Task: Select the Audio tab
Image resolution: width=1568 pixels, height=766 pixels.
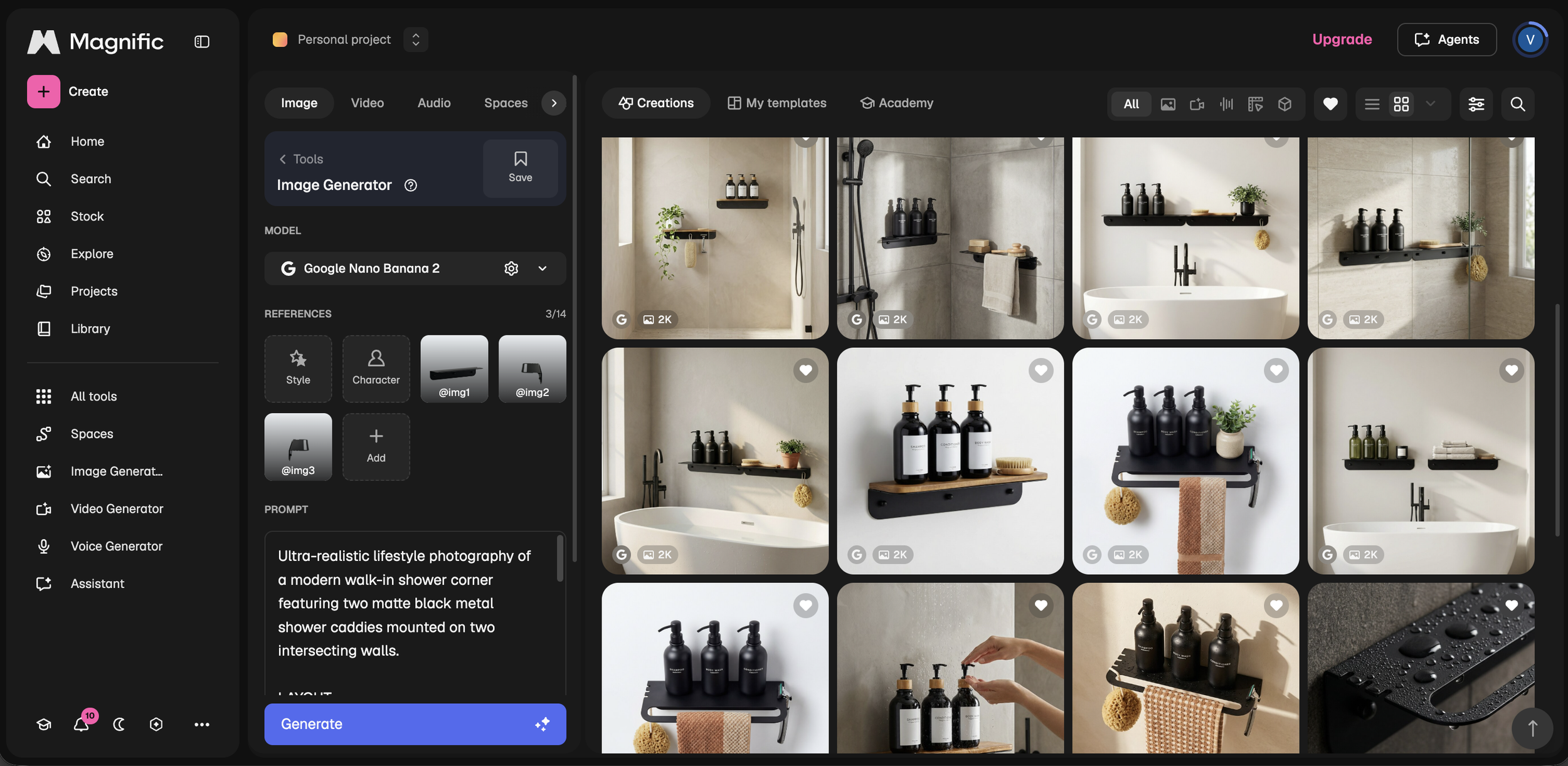Action: click(x=434, y=103)
